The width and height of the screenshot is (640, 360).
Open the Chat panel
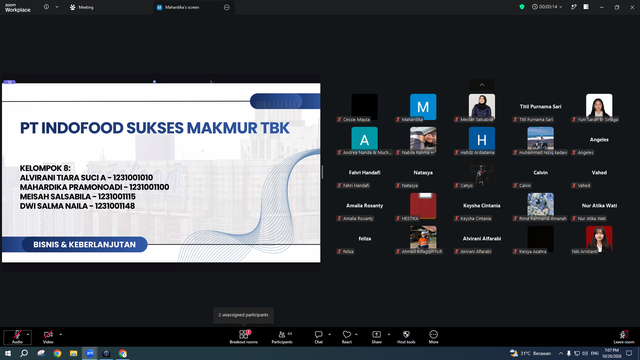(x=318, y=337)
